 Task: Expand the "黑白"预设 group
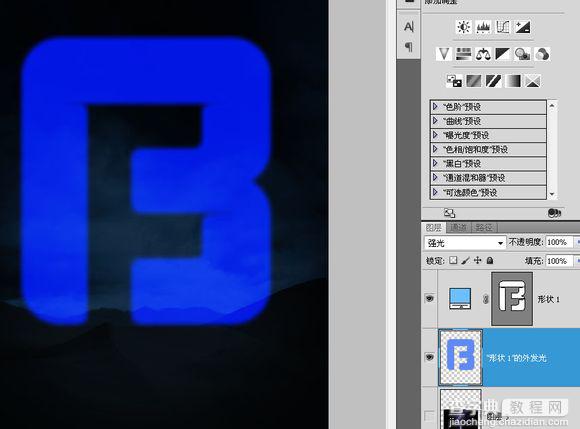point(435,163)
